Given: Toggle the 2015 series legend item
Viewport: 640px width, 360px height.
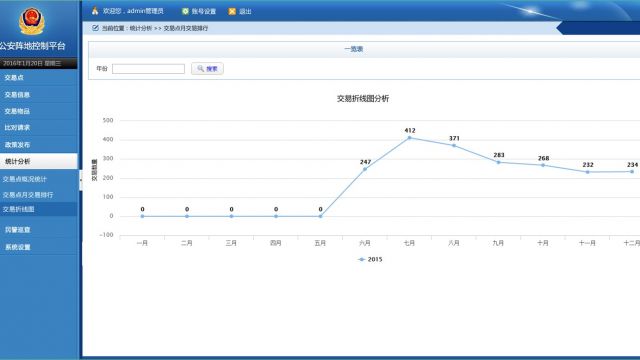Looking at the screenshot, I should point(370,259).
